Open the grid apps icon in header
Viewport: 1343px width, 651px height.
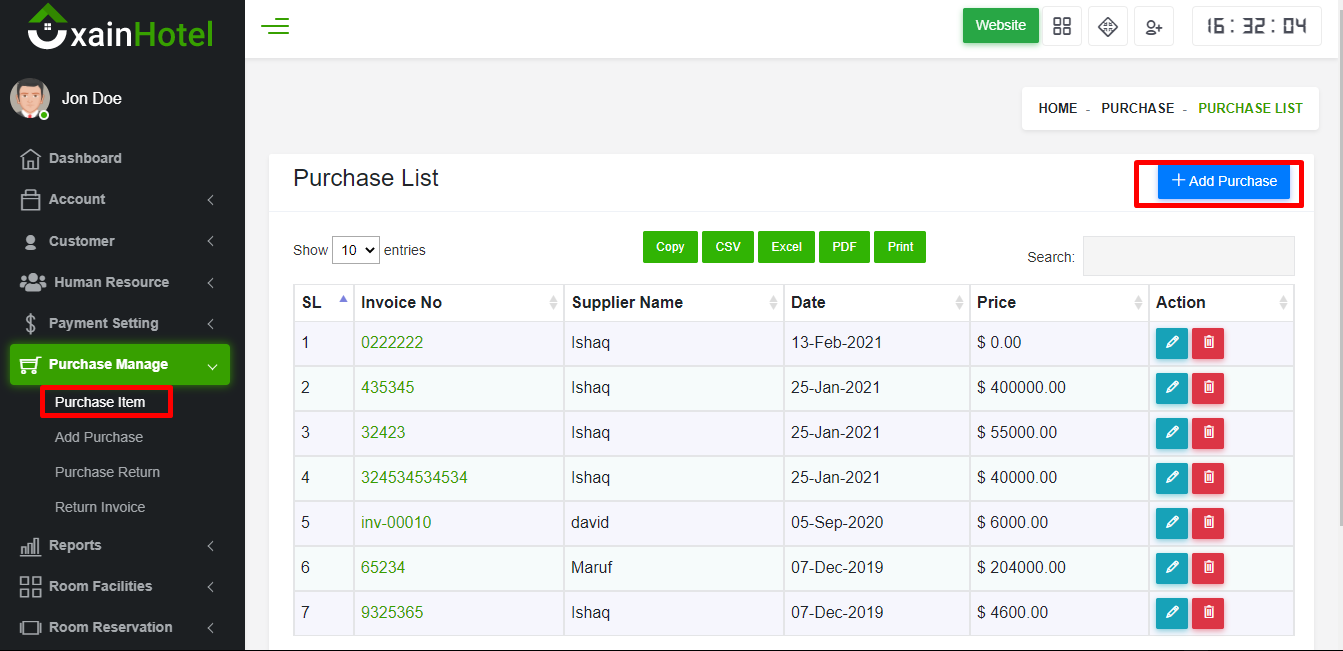[1062, 27]
